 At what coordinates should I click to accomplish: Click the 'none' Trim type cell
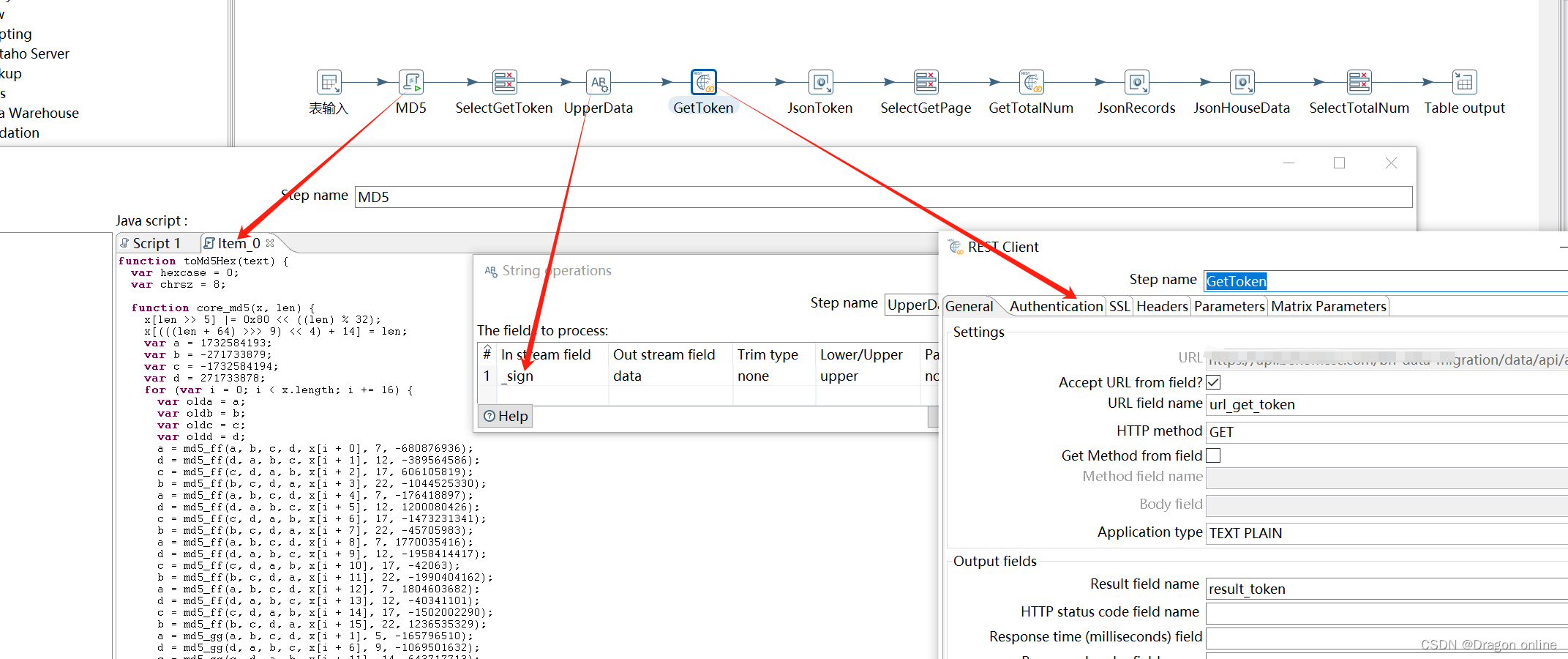coord(774,376)
